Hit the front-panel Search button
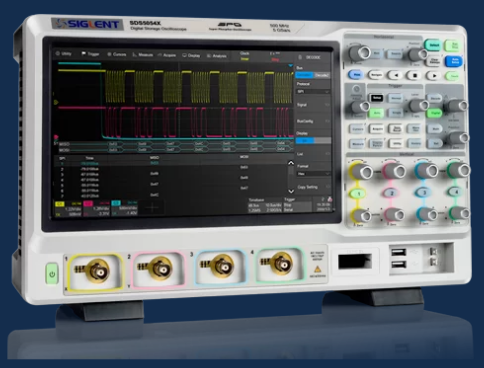The width and height of the screenshot is (484, 368). [x=395, y=54]
